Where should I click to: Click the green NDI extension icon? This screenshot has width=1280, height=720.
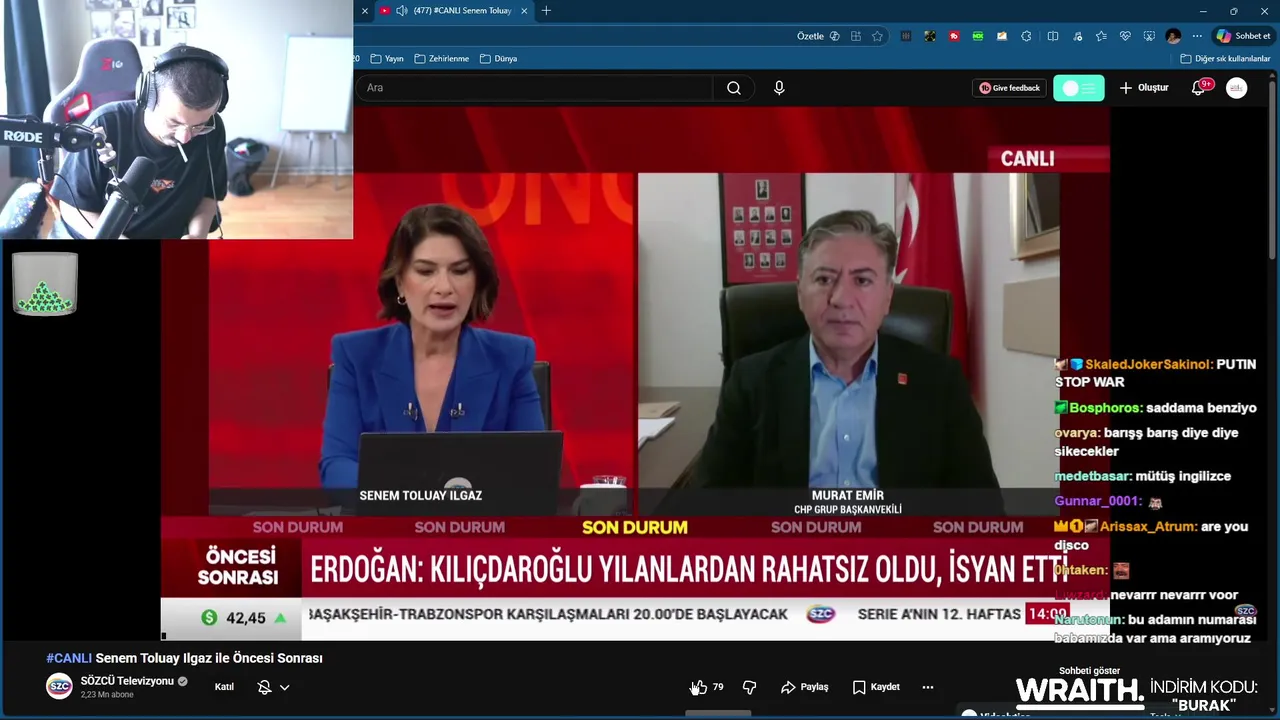[978, 36]
